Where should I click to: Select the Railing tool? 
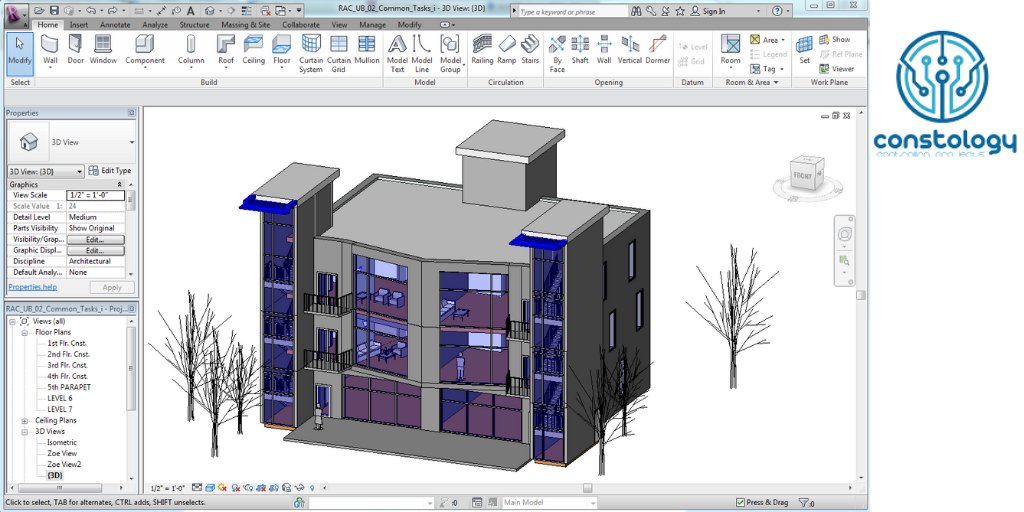482,51
